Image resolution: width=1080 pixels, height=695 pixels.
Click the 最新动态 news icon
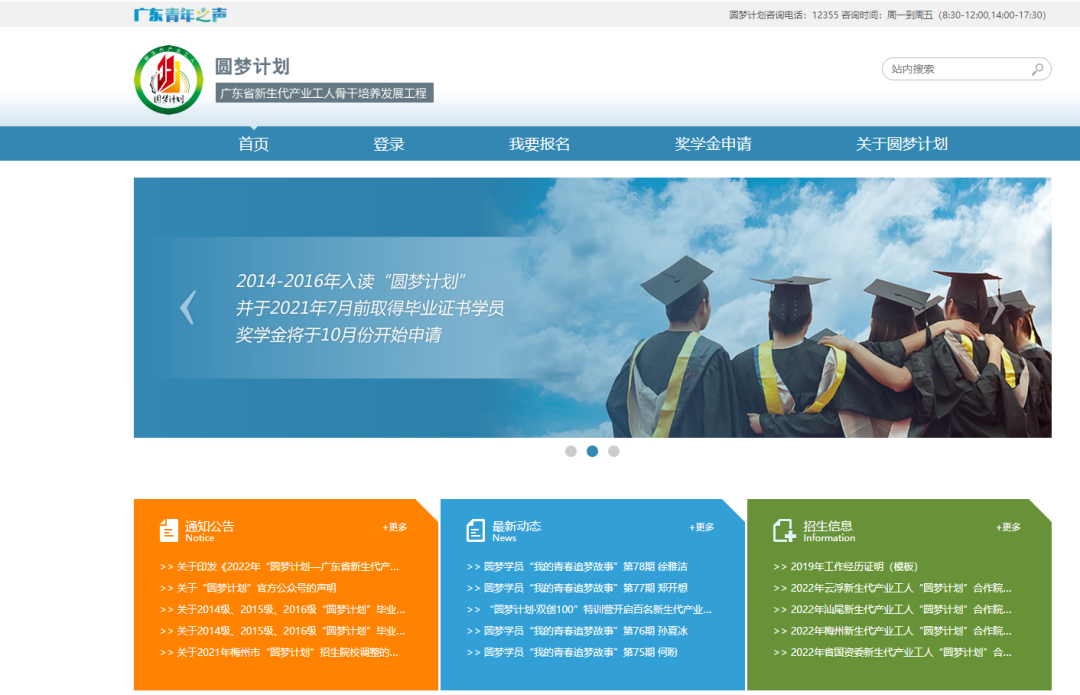coord(476,531)
